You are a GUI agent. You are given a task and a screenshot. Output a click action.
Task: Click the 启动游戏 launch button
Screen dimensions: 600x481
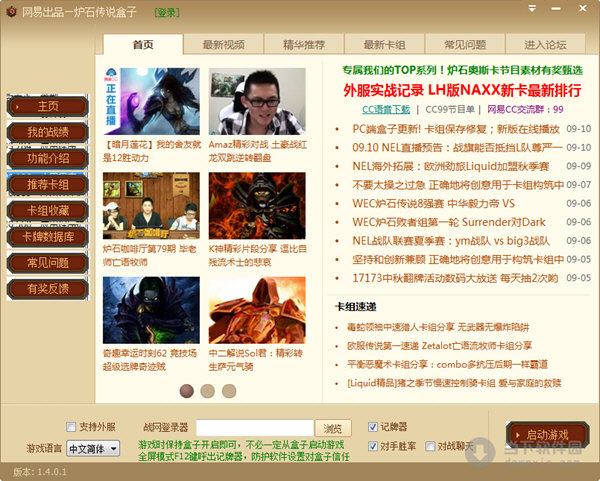pyautogui.click(x=548, y=435)
